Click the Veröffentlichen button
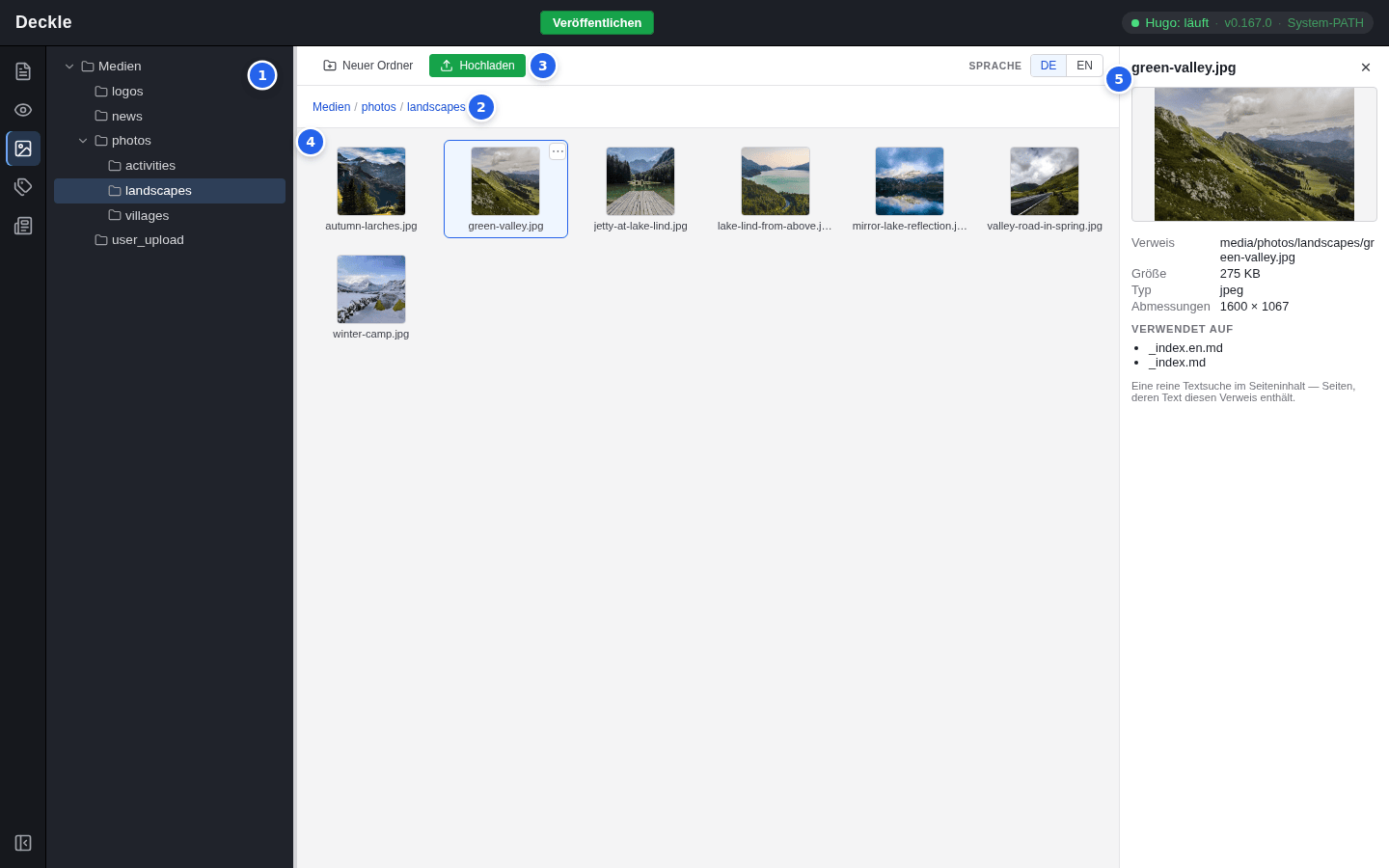Image resolution: width=1389 pixels, height=868 pixels. tap(597, 22)
